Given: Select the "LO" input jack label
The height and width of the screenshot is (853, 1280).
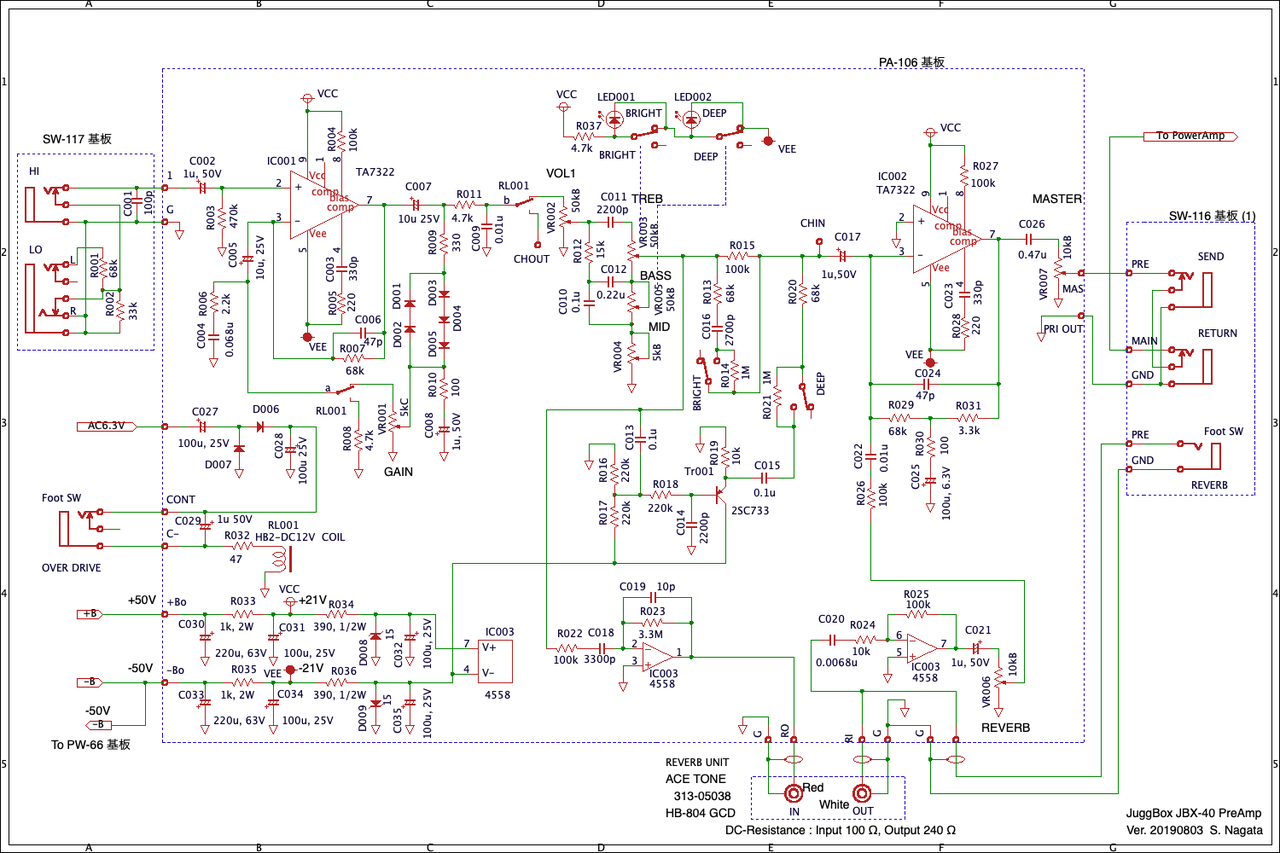Looking at the screenshot, I should click(35, 249).
